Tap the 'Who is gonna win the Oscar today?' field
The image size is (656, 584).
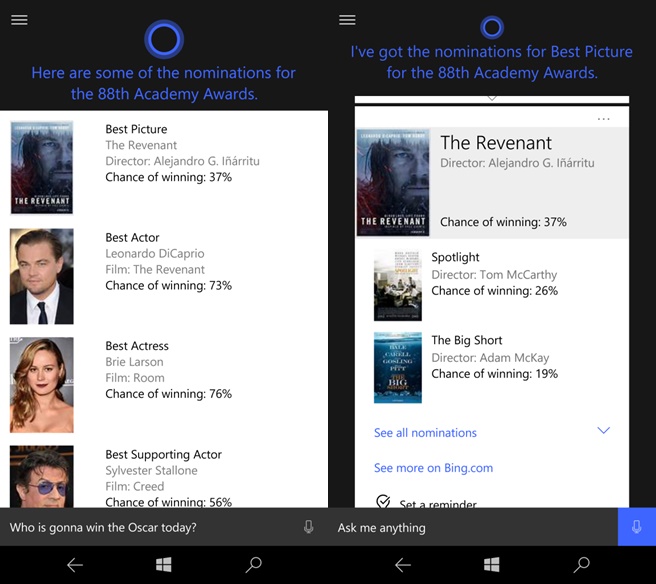point(164,527)
